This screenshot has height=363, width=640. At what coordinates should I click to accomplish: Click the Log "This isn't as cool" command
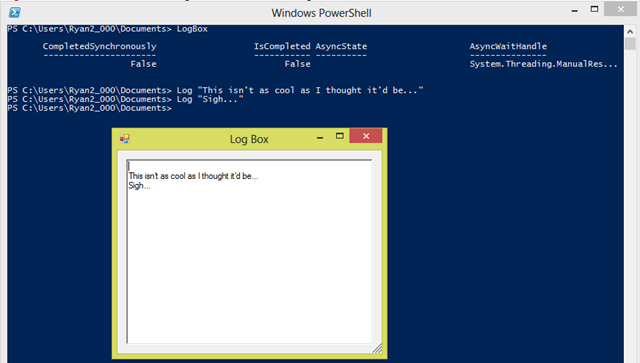(x=300, y=90)
